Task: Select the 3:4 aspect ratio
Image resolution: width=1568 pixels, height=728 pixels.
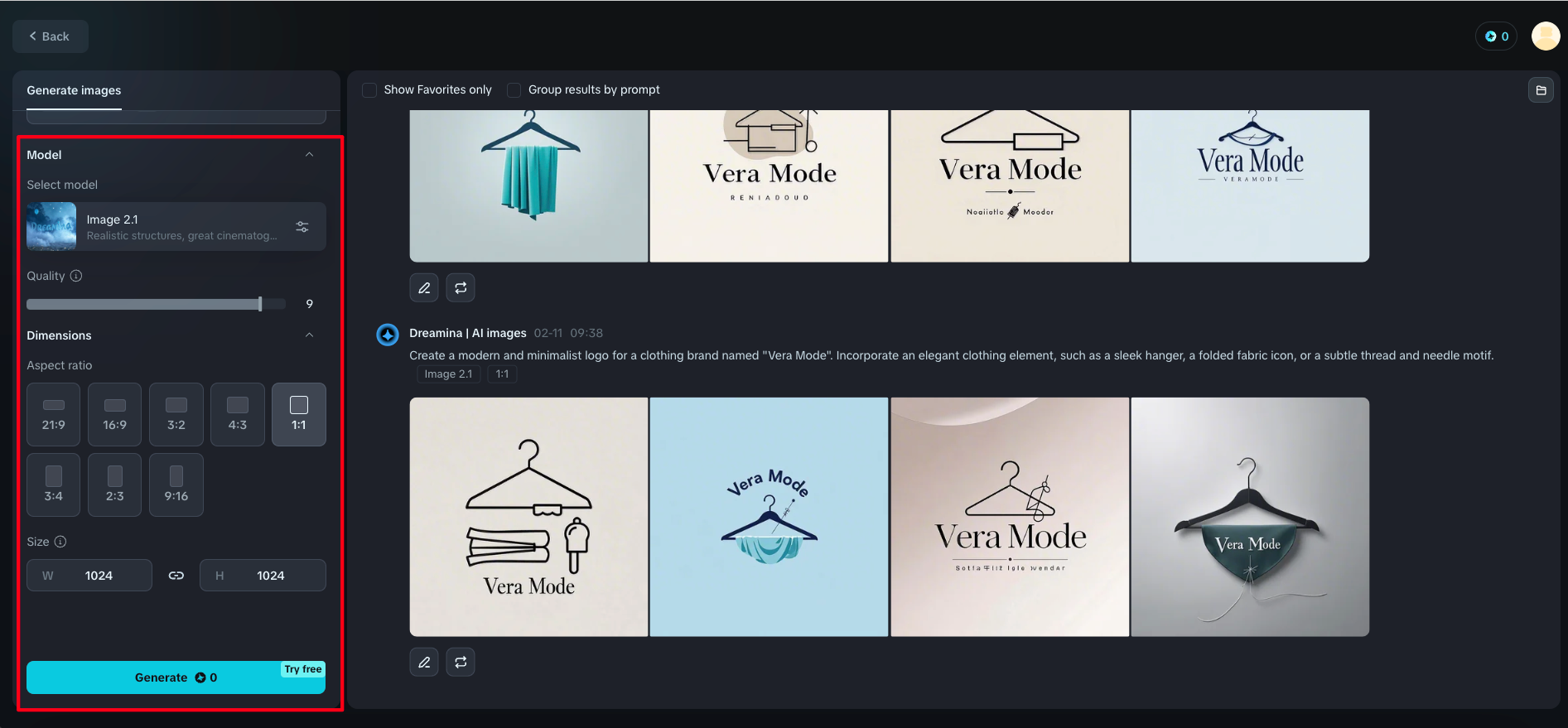Action: click(x=54, y=485)
